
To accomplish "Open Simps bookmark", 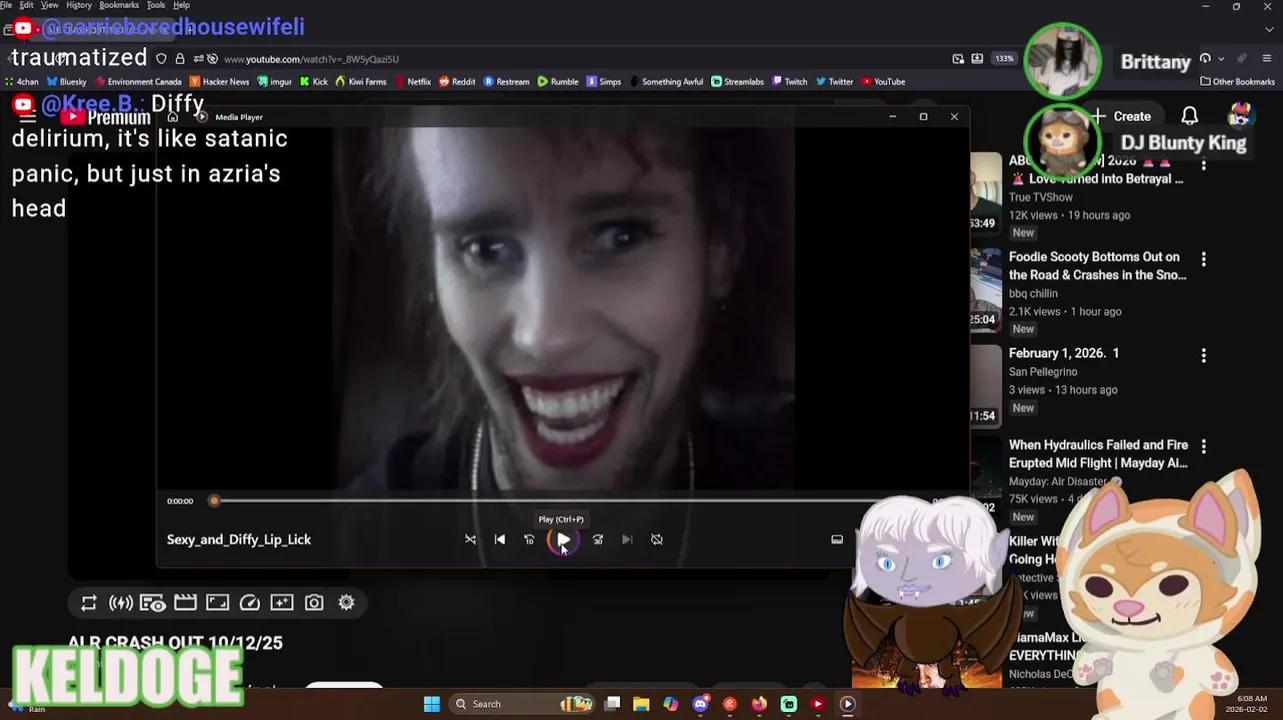I will pos(604,82).
